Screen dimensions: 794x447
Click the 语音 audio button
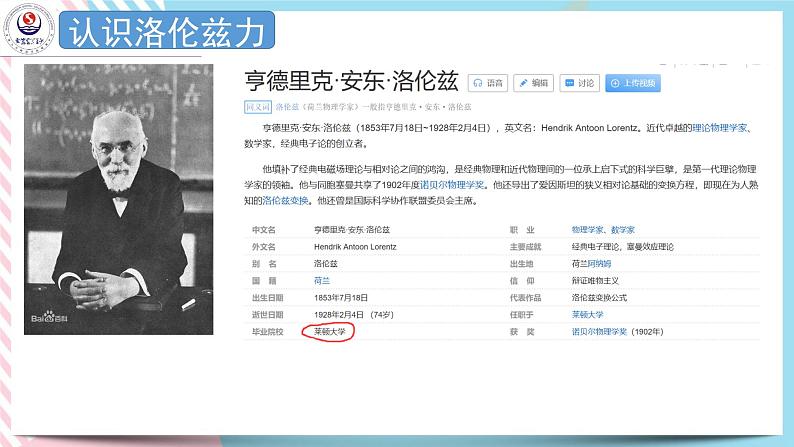490,83
